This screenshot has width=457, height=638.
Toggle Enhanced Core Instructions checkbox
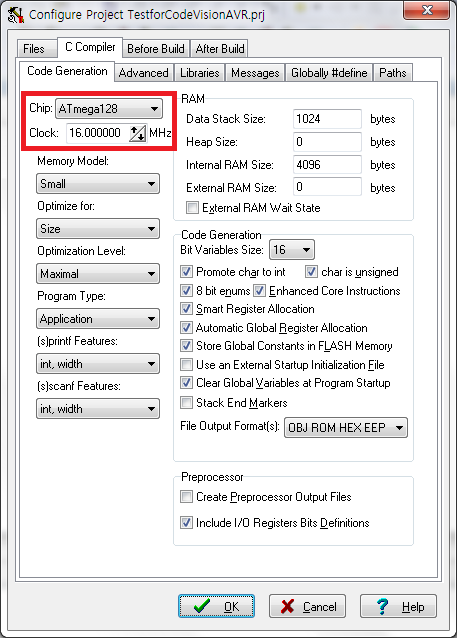pyautogui.click(x=259, y=291)
